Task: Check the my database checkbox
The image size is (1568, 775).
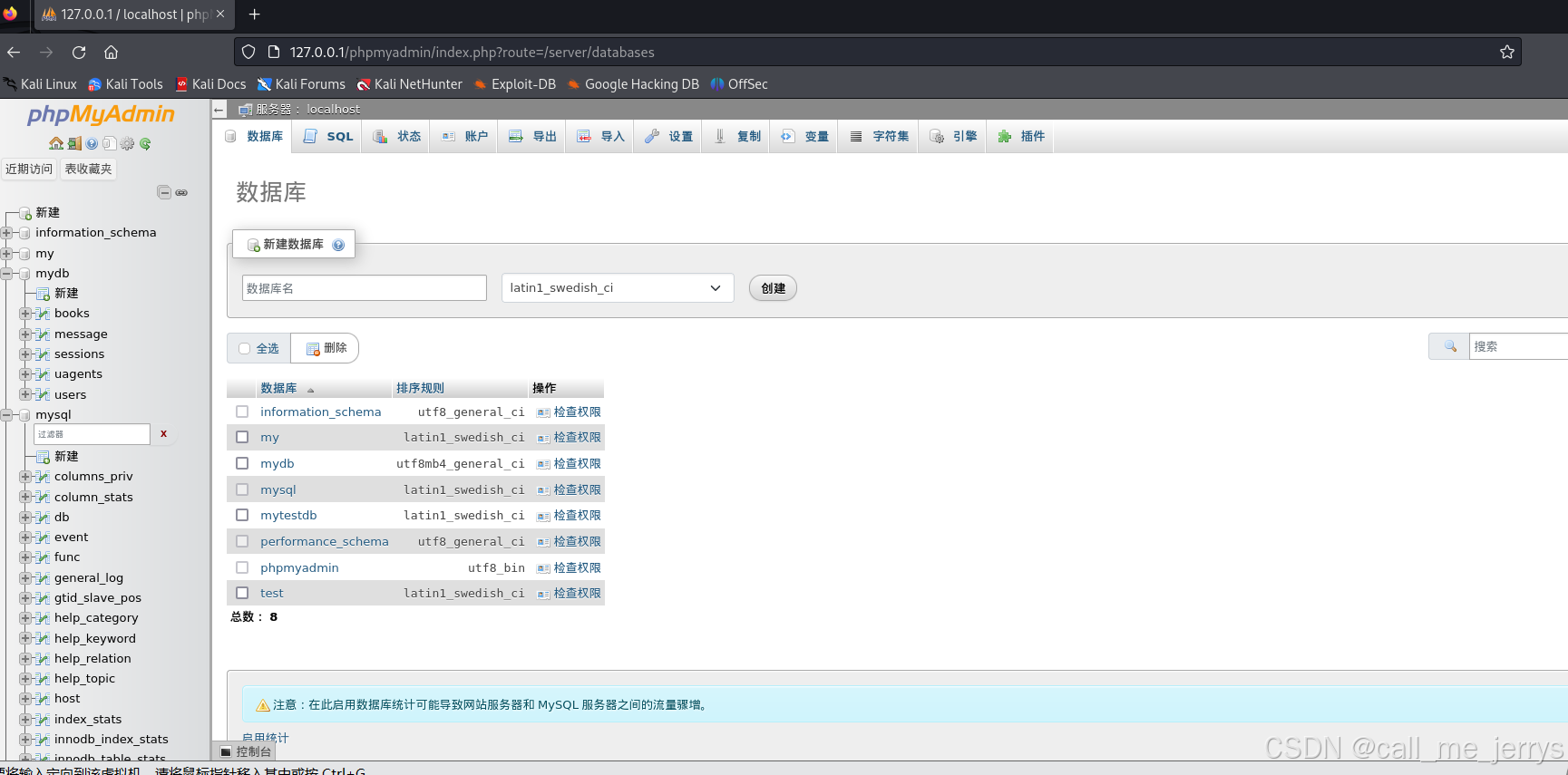Action: click(x=242, y=437)
